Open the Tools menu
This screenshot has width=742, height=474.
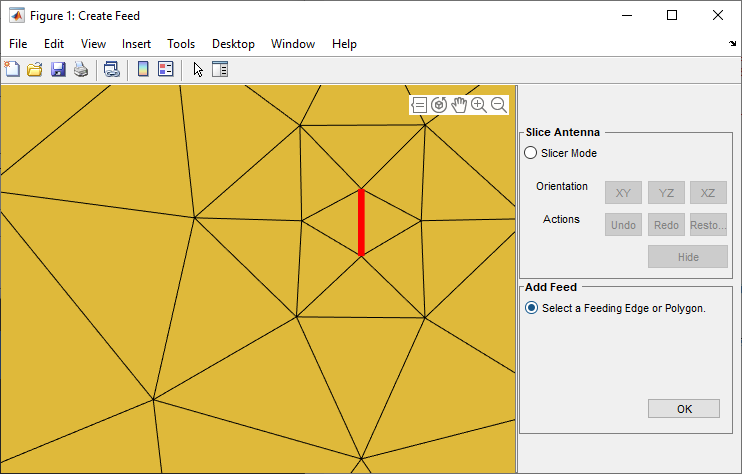click(181, 44)
